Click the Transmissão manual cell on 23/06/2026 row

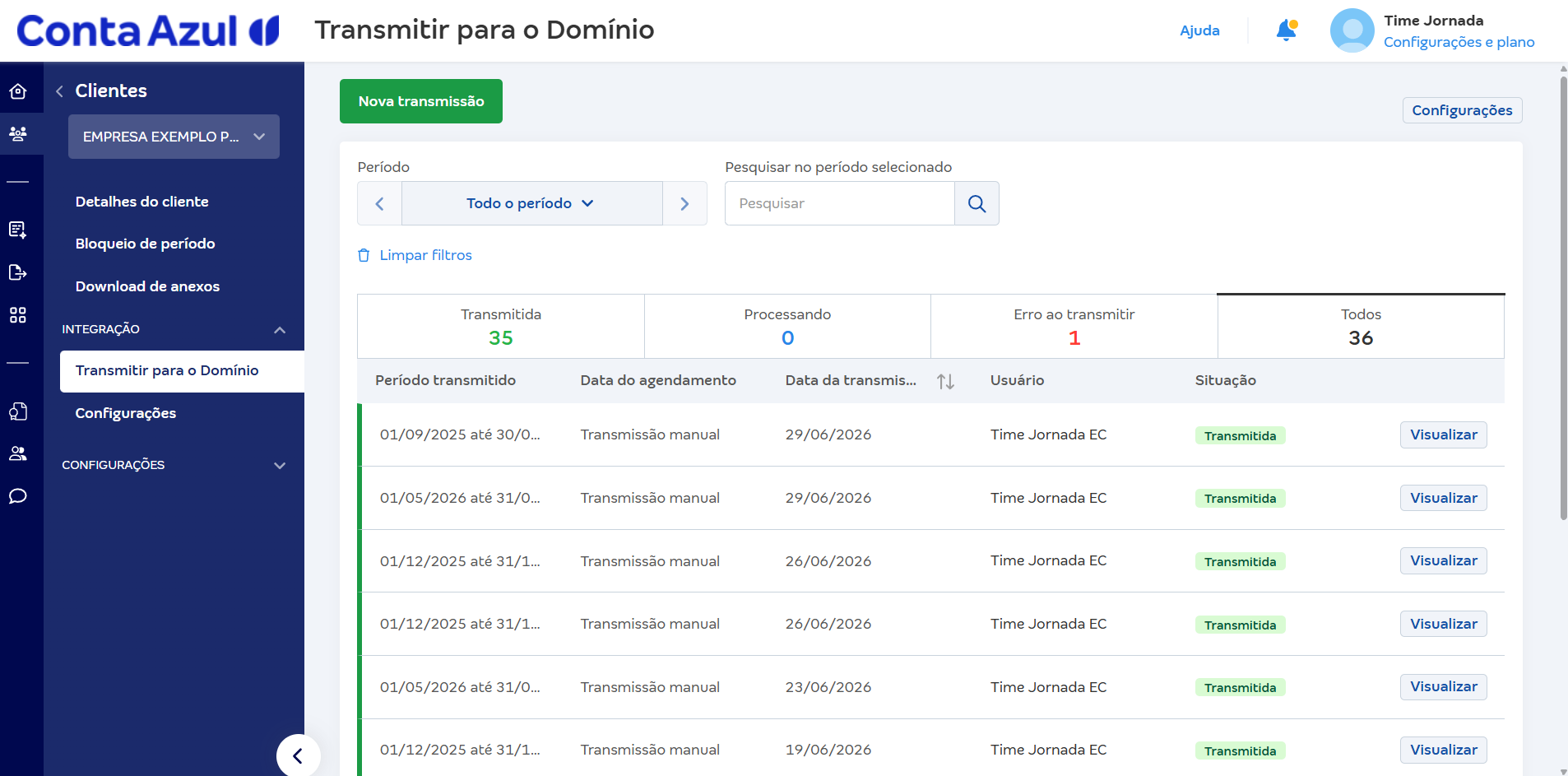coord(650,687)
